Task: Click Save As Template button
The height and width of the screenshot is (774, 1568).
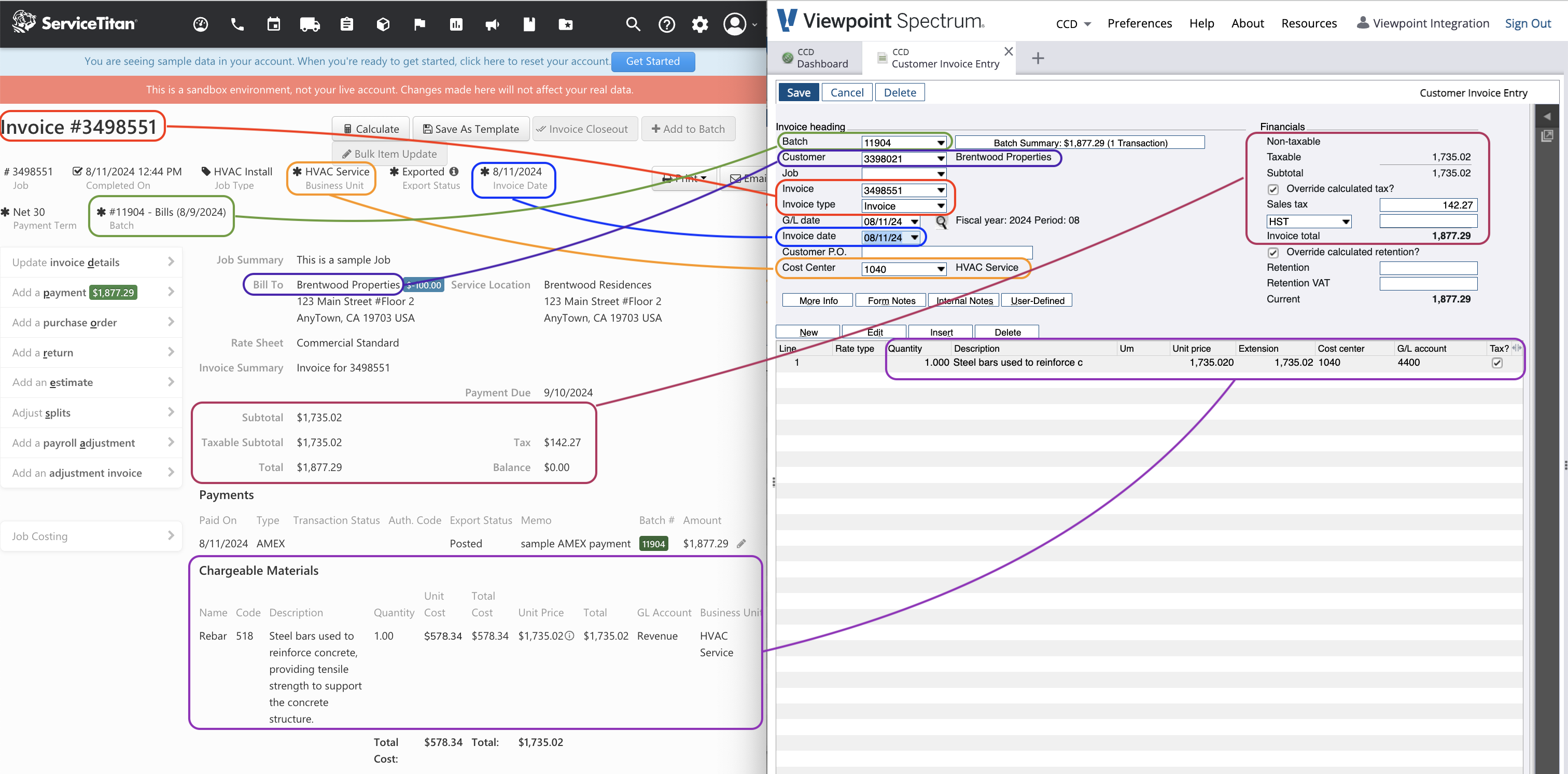Action: pyautogui.click(x=471, y=129)
